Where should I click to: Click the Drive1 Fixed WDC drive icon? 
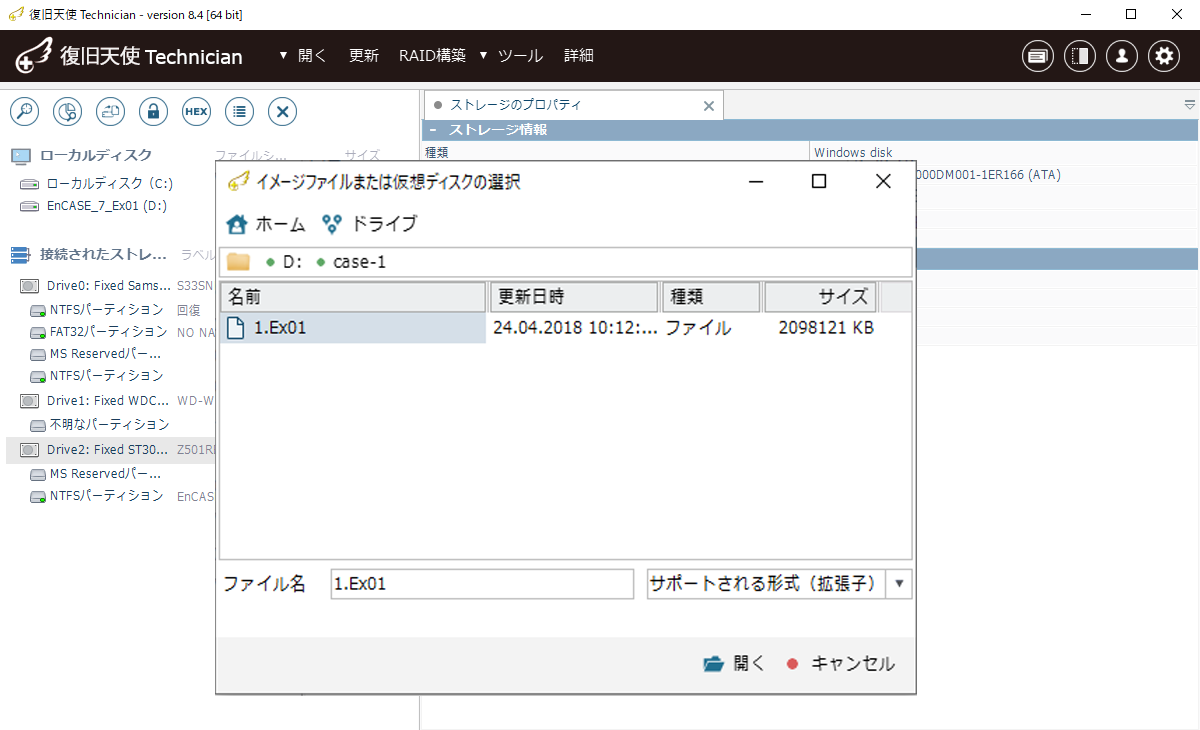click(29, 400)
